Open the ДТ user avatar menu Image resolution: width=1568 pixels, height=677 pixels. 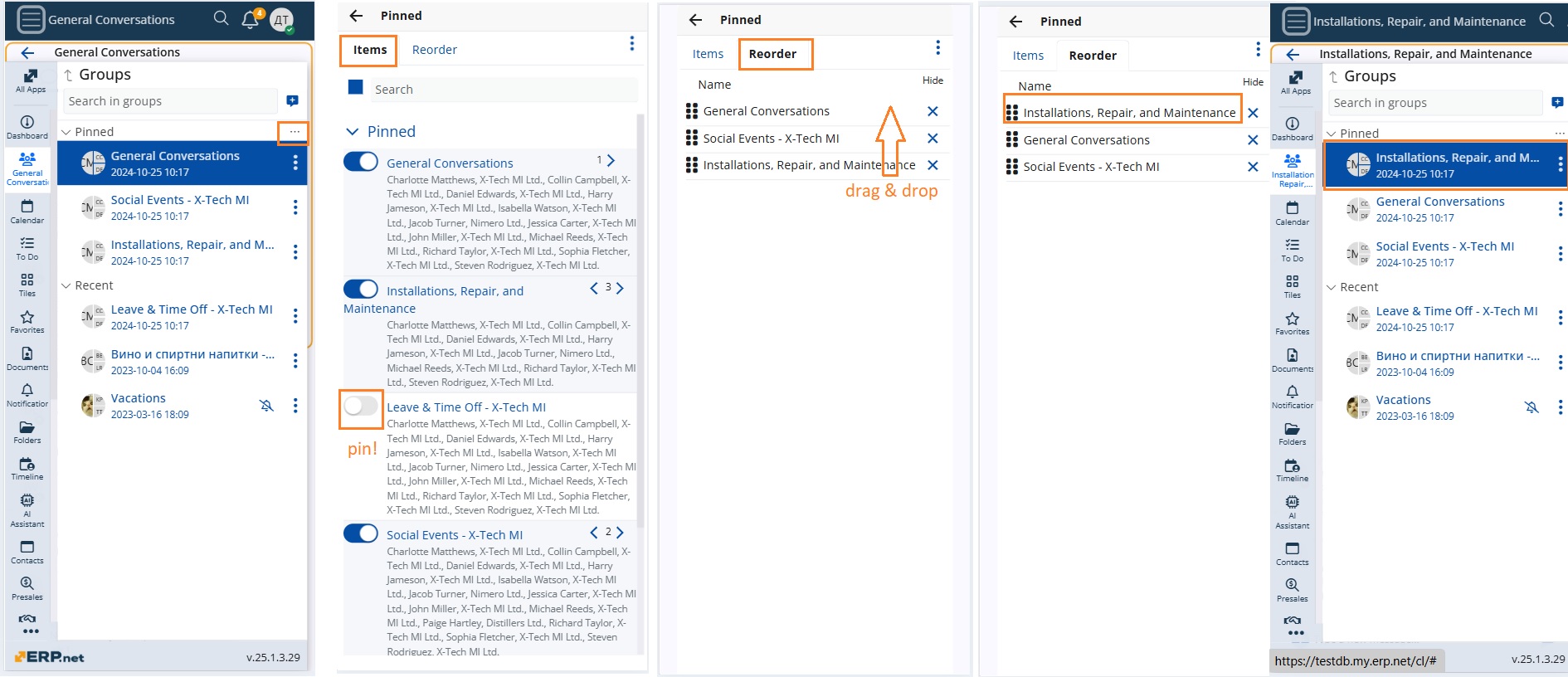tap(282, 20)
